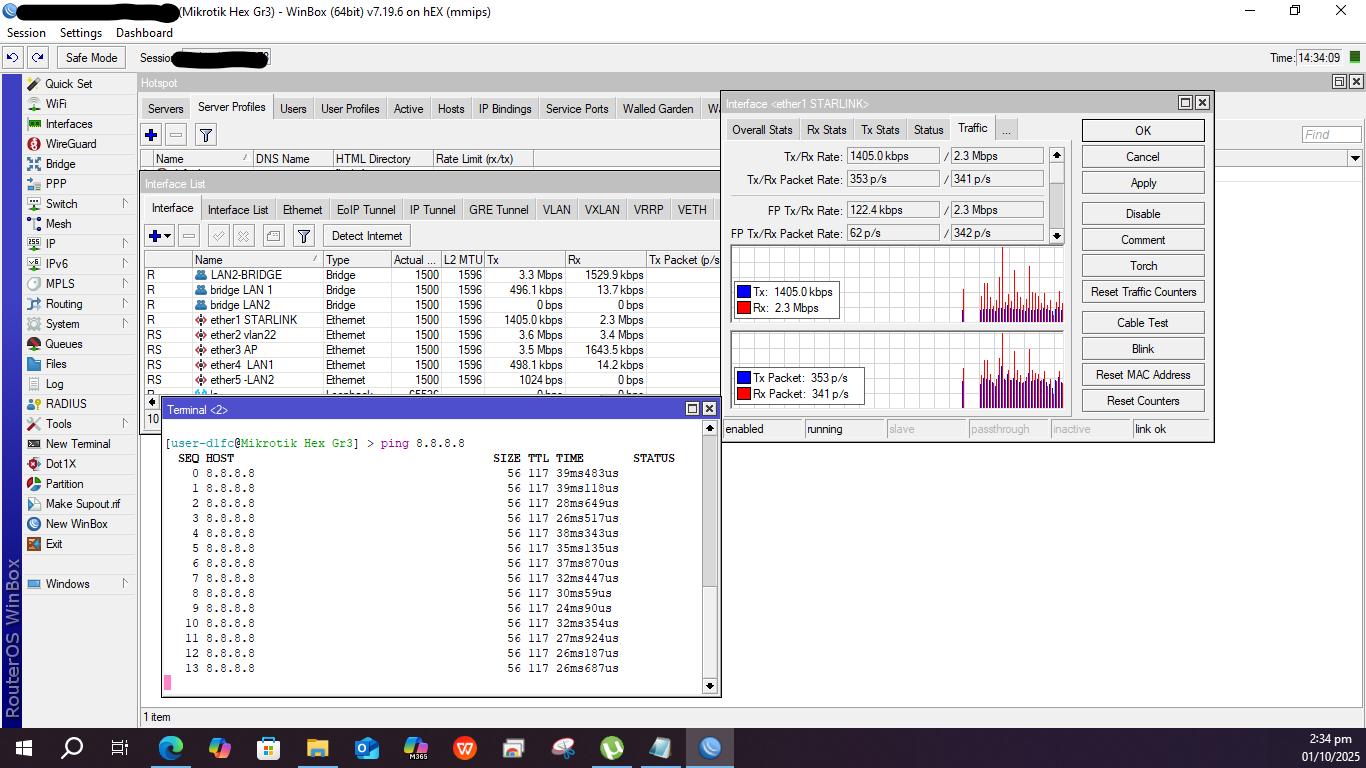Open the dropdown arrow beside Find field
The height and width of the screenshot is (768, 1366).
click(x=1355, y=158)
